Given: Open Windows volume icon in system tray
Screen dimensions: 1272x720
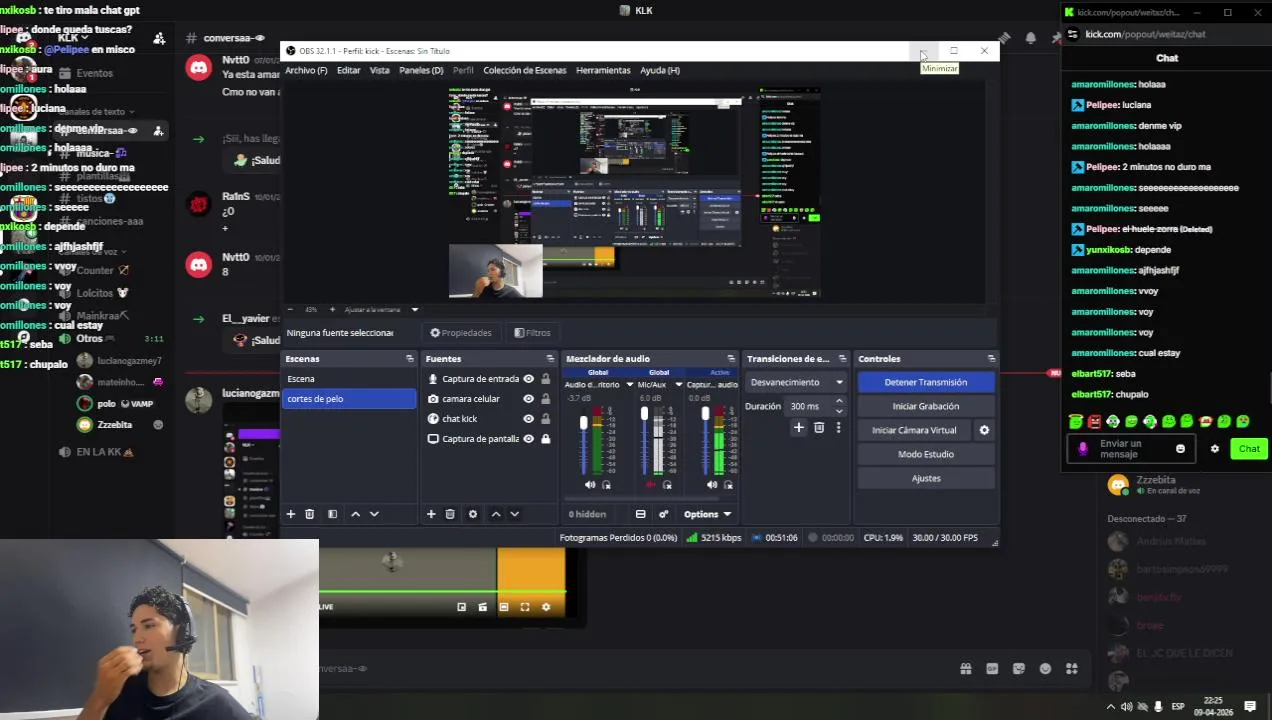Looking at the screenshot, I should coord(1127,707).
